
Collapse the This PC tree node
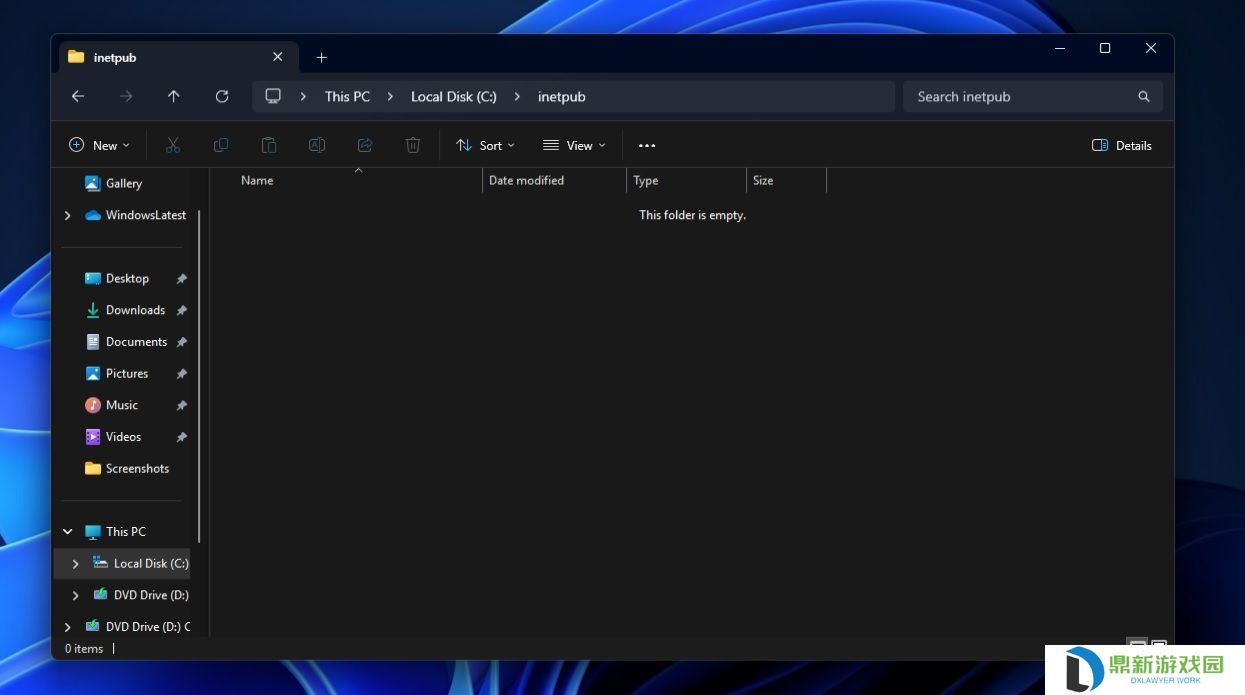click(67, 532)
